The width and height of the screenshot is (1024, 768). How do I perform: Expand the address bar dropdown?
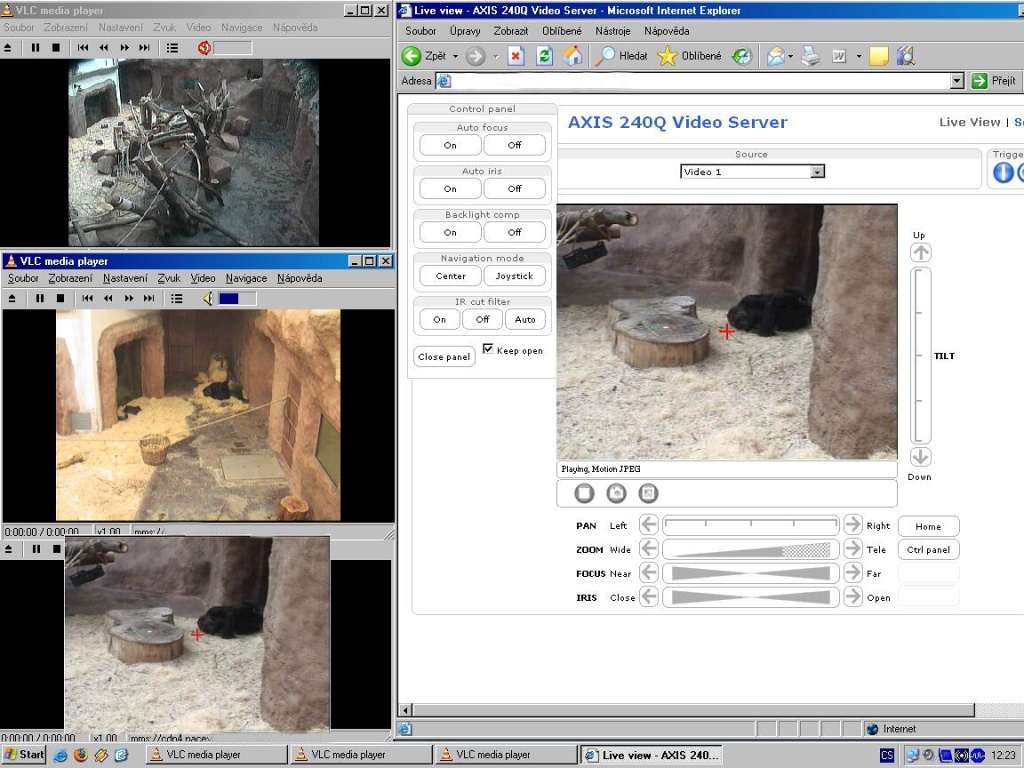(x=957, y=81)
